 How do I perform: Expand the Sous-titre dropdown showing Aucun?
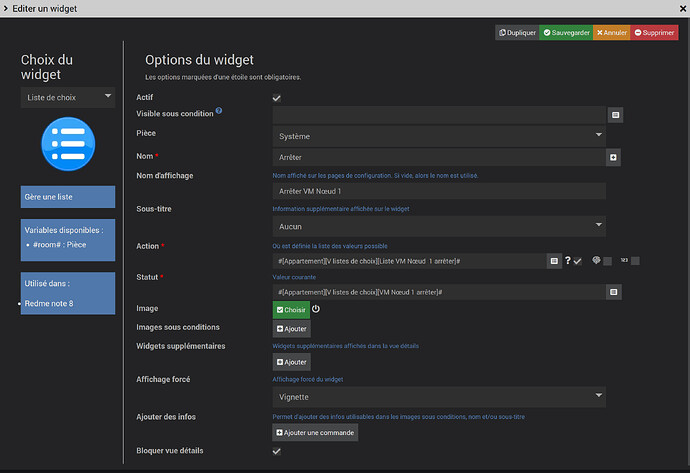point(439,226)
